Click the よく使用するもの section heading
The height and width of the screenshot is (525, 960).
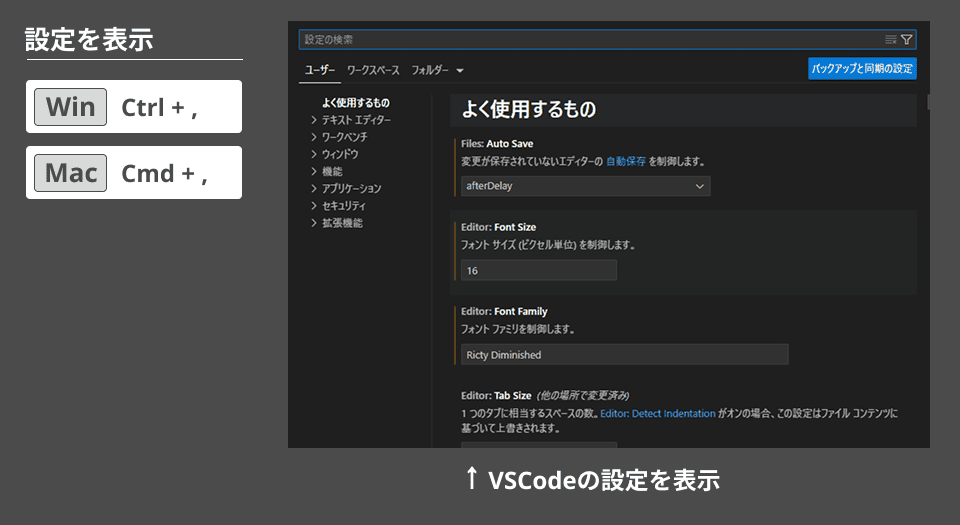(x=529, y=110)
